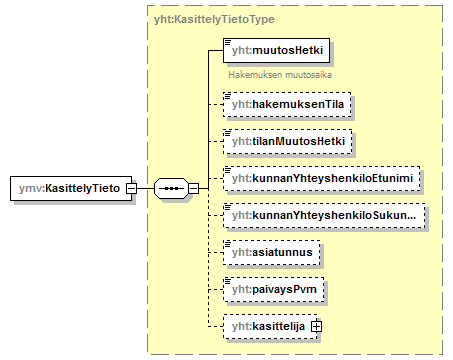Select the yht:kasittelija element box

[x=270, y=326]
